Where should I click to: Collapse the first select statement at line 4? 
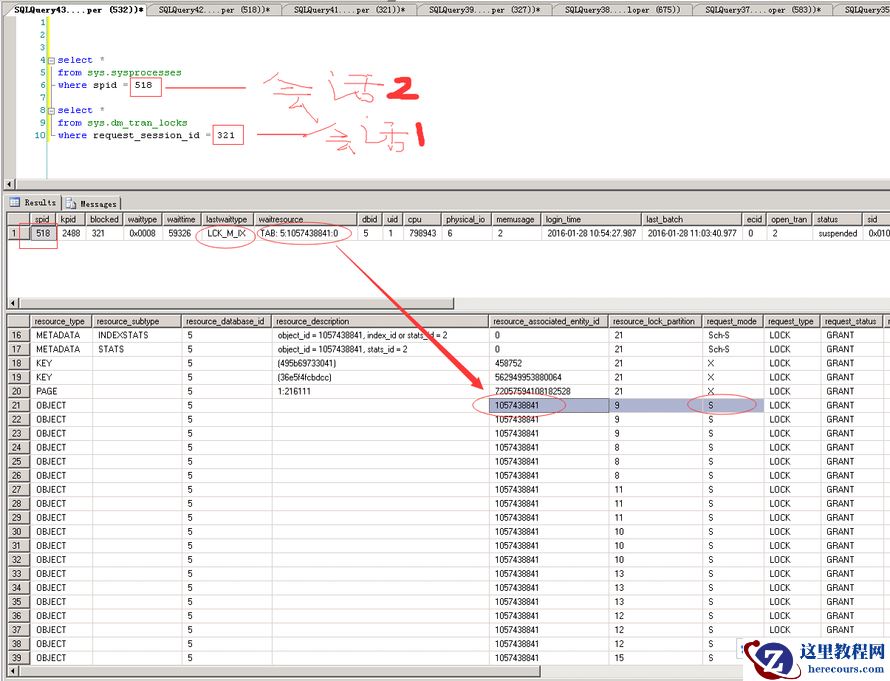51,60
